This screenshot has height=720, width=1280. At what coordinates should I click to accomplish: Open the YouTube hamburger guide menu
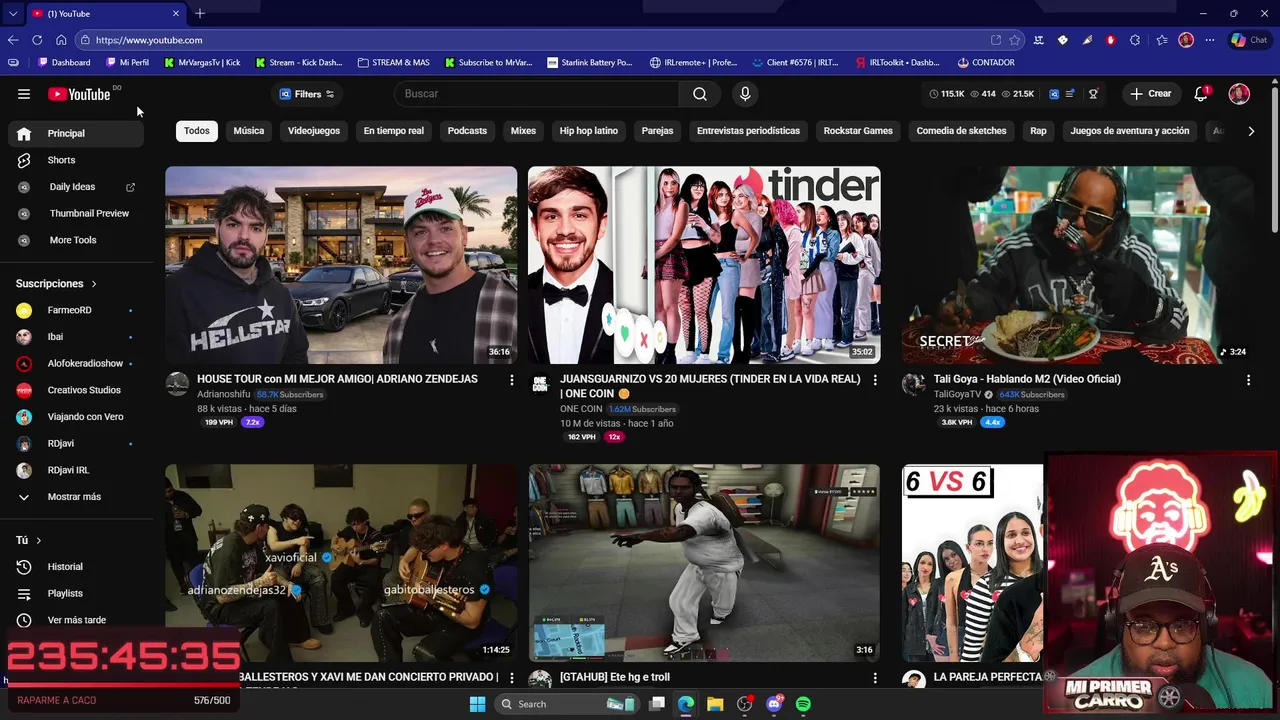(x=24, y=94)
